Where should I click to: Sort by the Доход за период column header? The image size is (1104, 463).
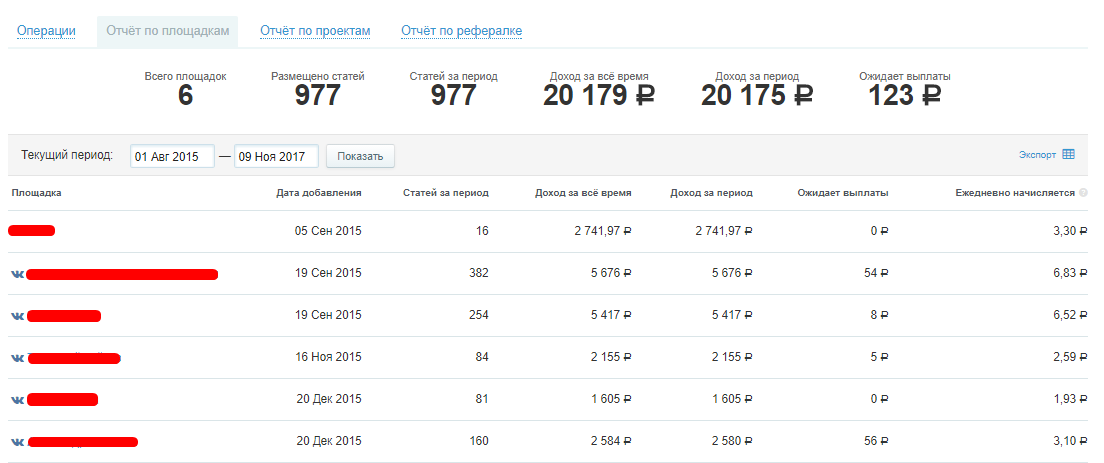(x=711, y=193)
